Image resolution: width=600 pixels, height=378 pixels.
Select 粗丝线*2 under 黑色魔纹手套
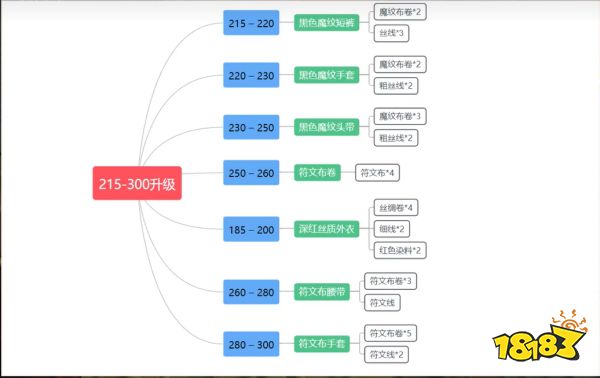(x=396, y=86)
